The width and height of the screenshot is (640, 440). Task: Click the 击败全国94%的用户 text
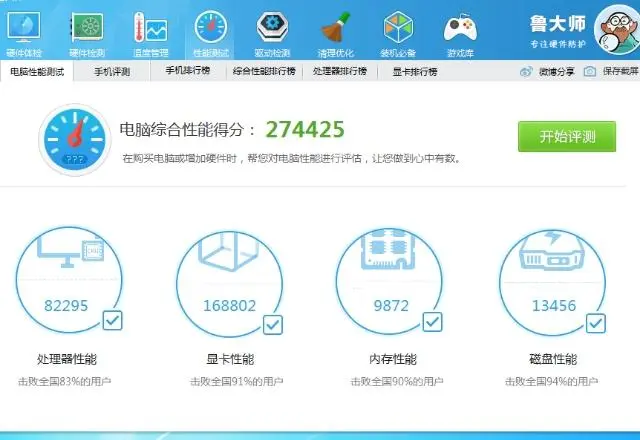[551, 382]
